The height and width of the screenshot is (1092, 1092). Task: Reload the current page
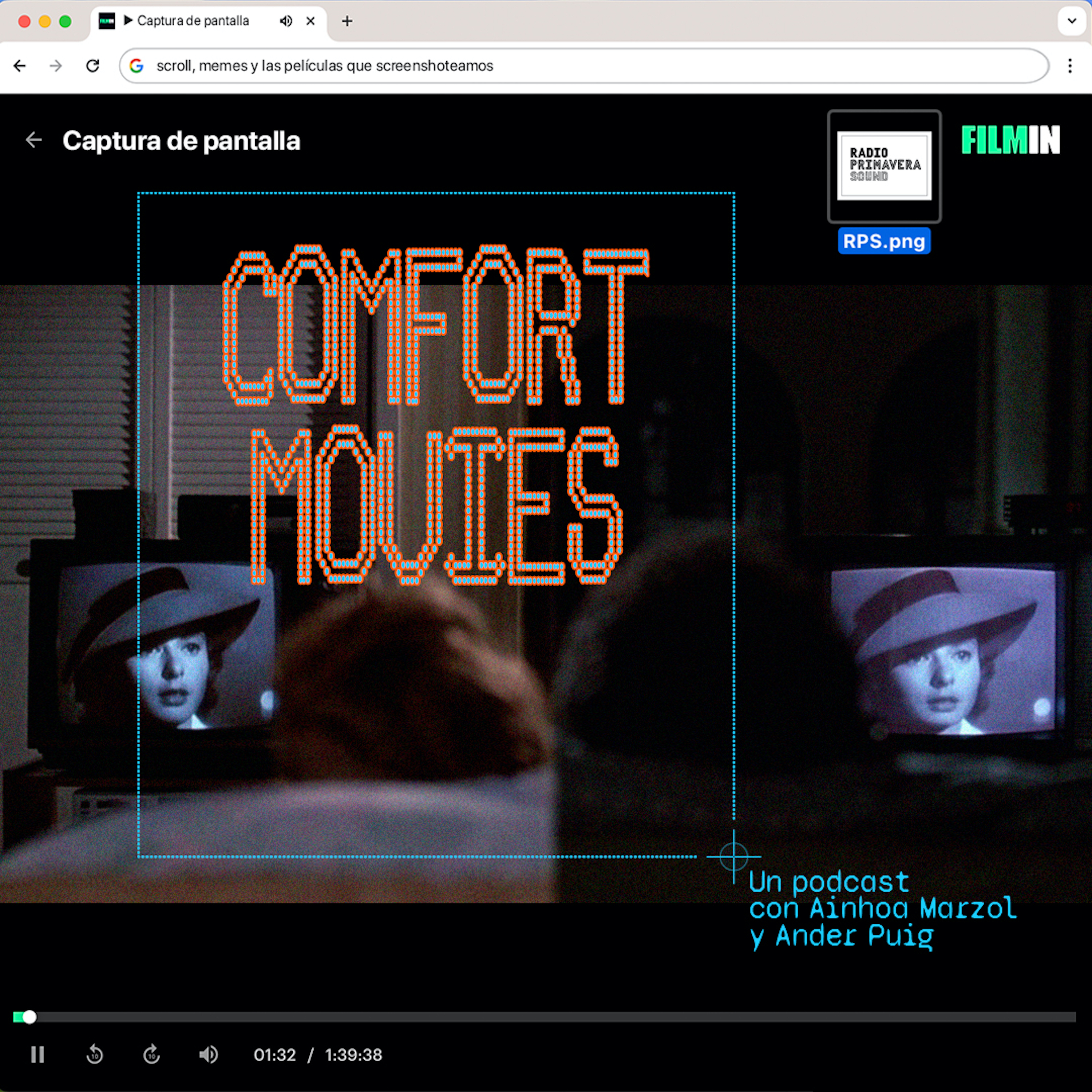pos(93,66)
